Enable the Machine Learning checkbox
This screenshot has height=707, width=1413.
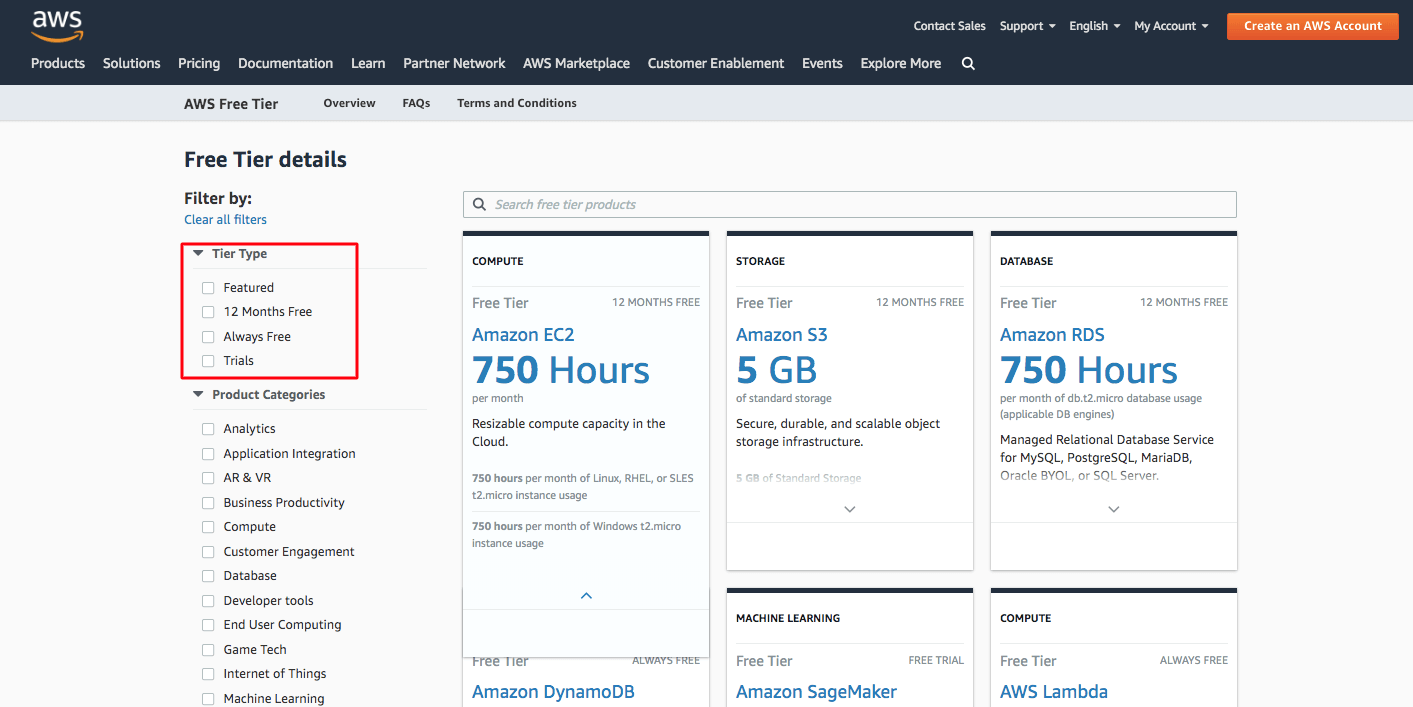(208, 699)
